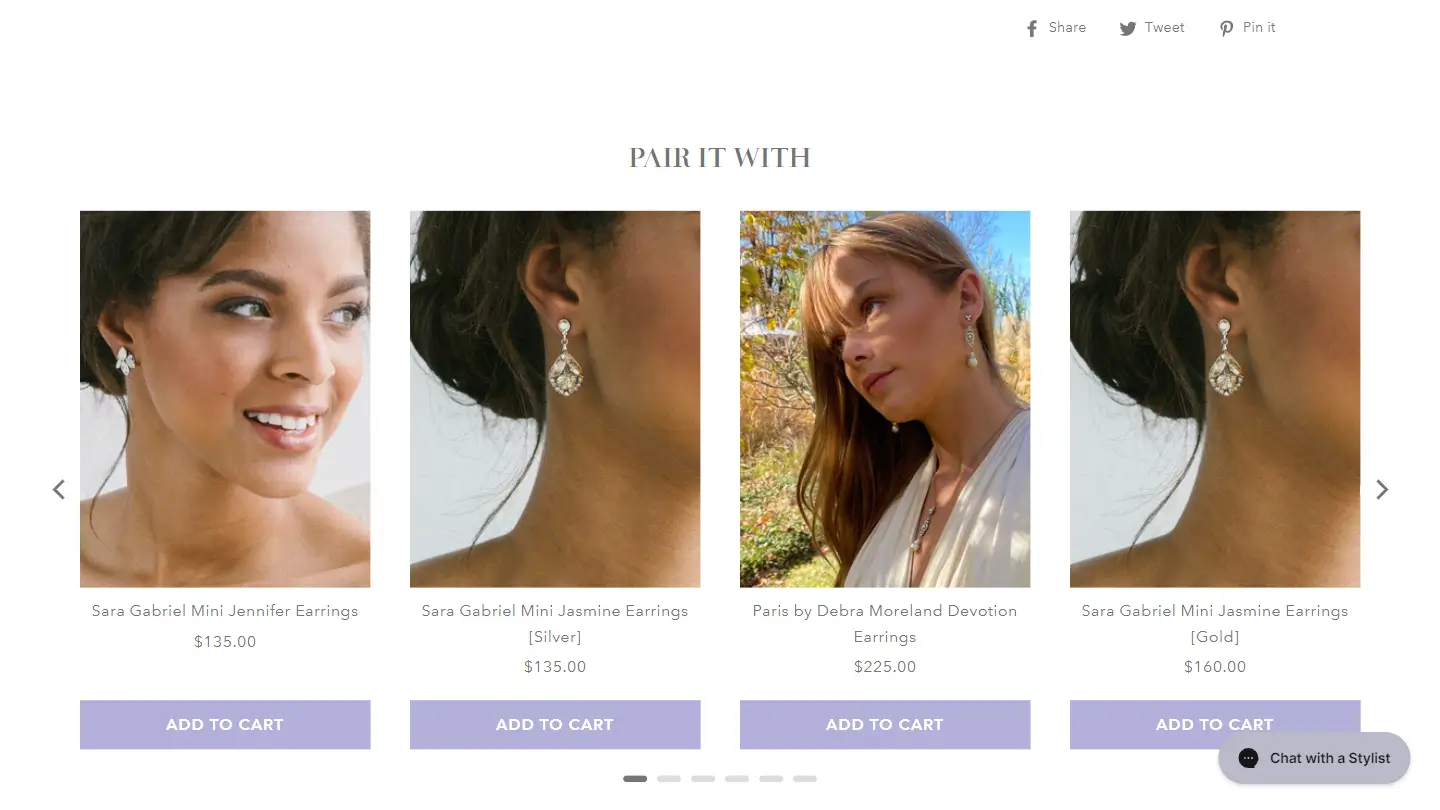This screenshot has width=1440, height=810.
Task: Jump to second carousel page dot
Action: tap(669, 778)
